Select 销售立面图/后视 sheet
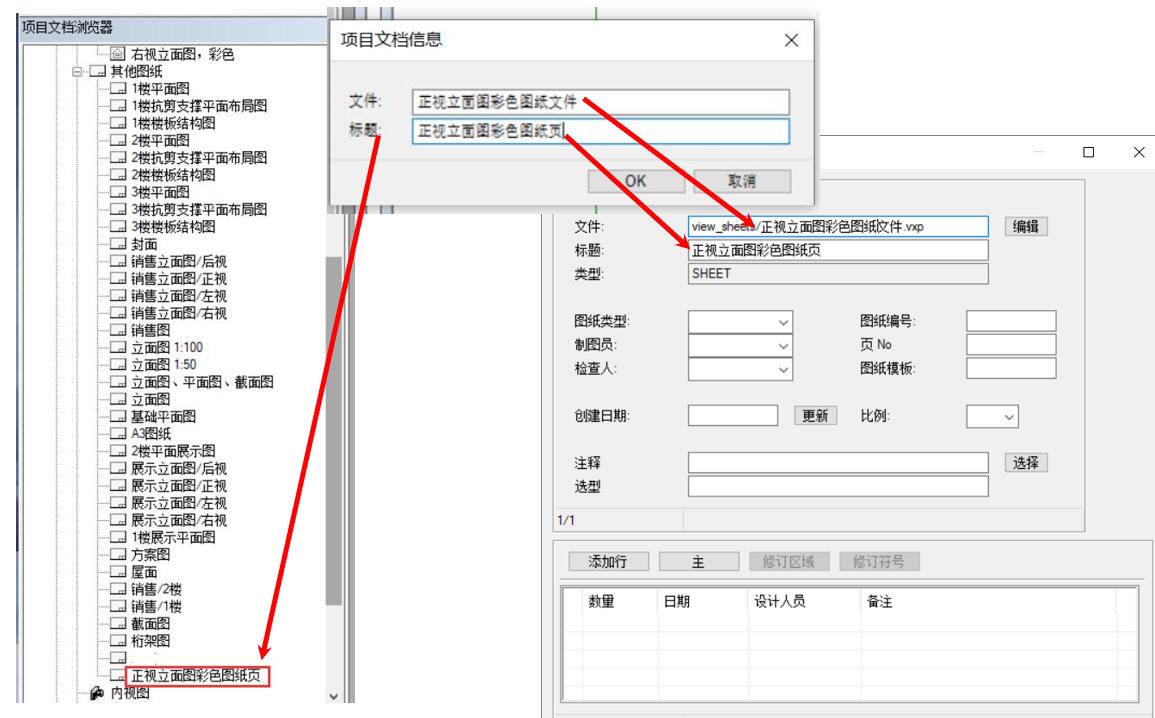 179,261
